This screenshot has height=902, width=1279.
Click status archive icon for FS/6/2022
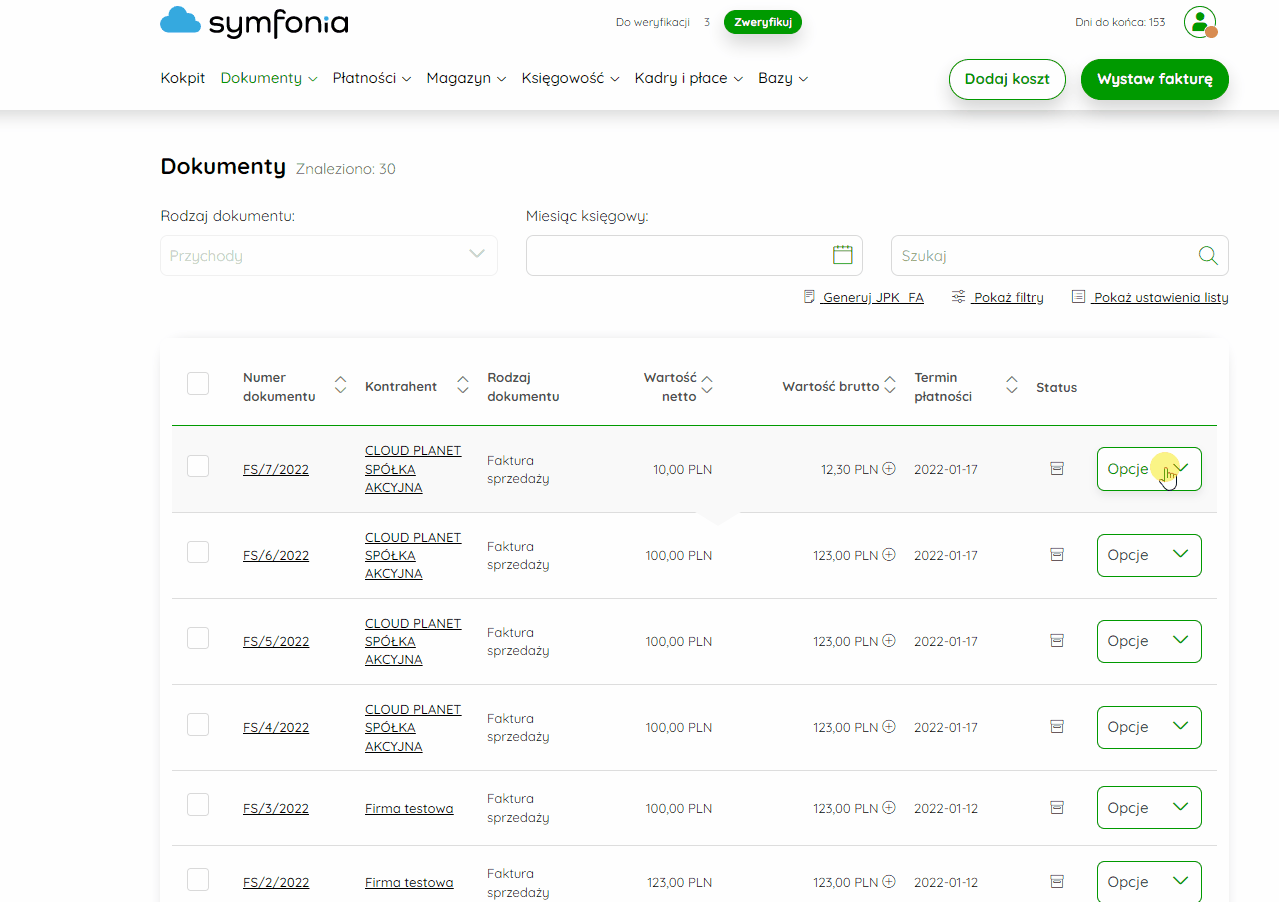(1057, 555)
